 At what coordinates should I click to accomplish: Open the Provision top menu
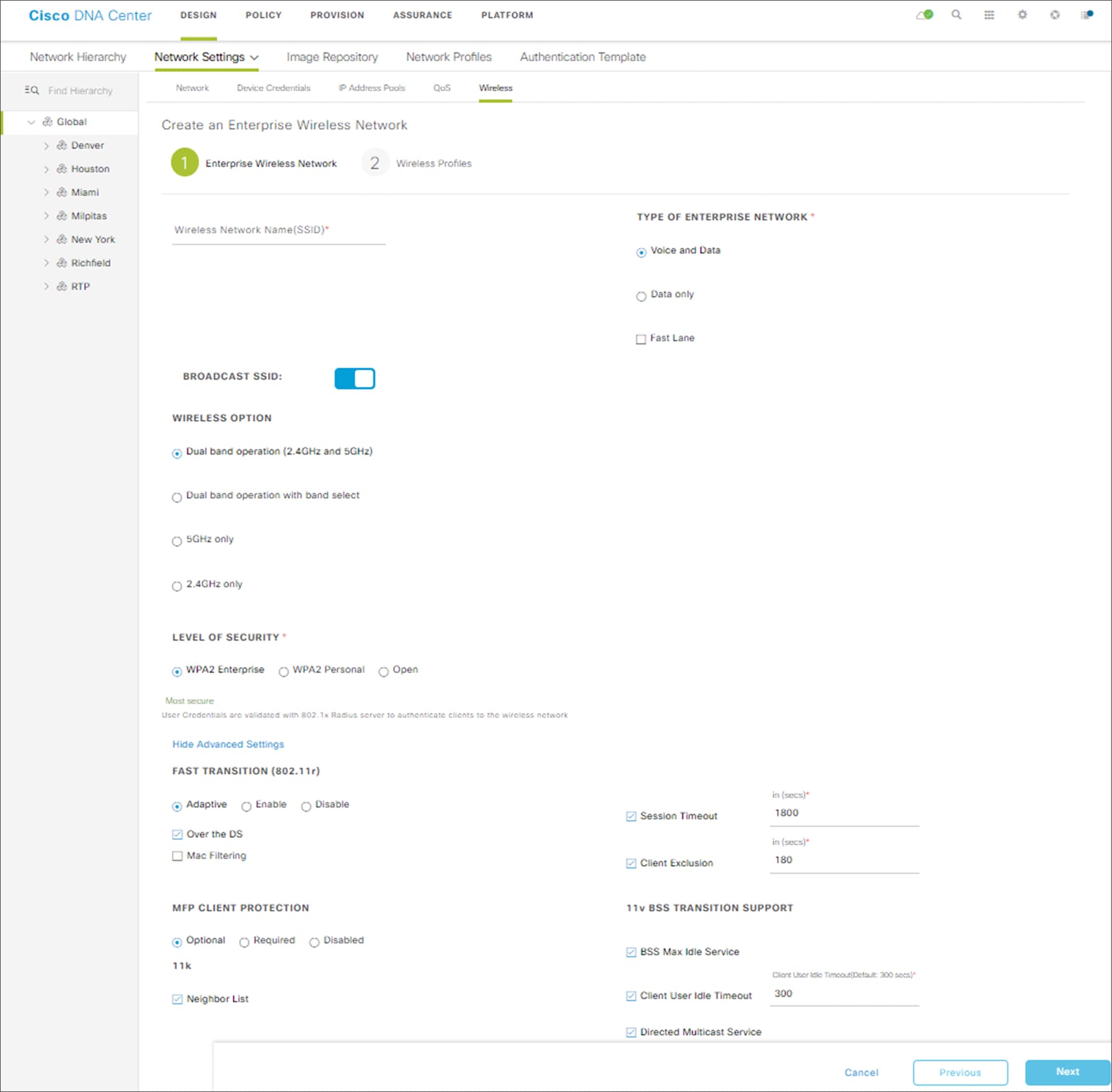coord(337,15)
